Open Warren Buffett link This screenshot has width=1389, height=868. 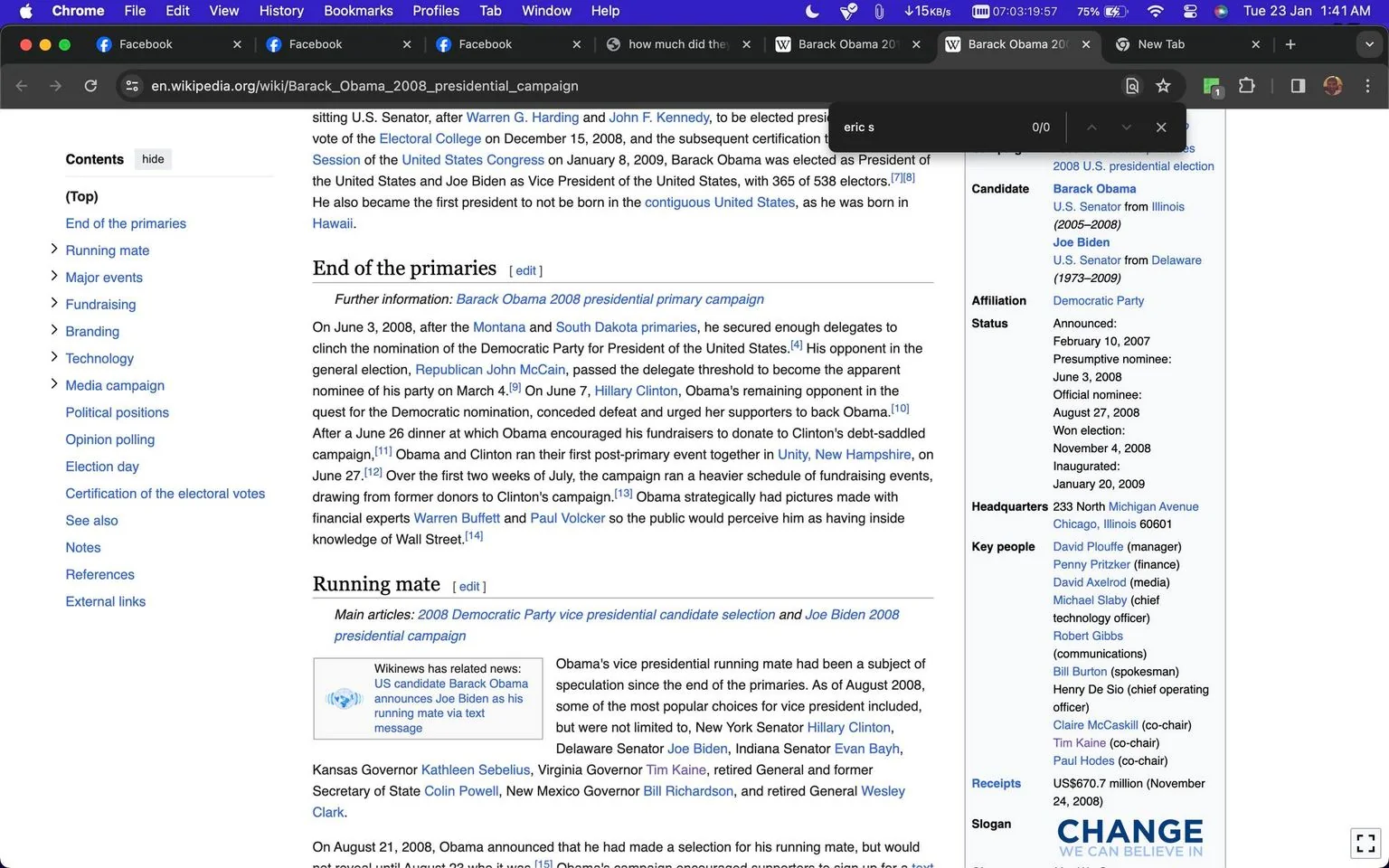(x=457, y=518)
